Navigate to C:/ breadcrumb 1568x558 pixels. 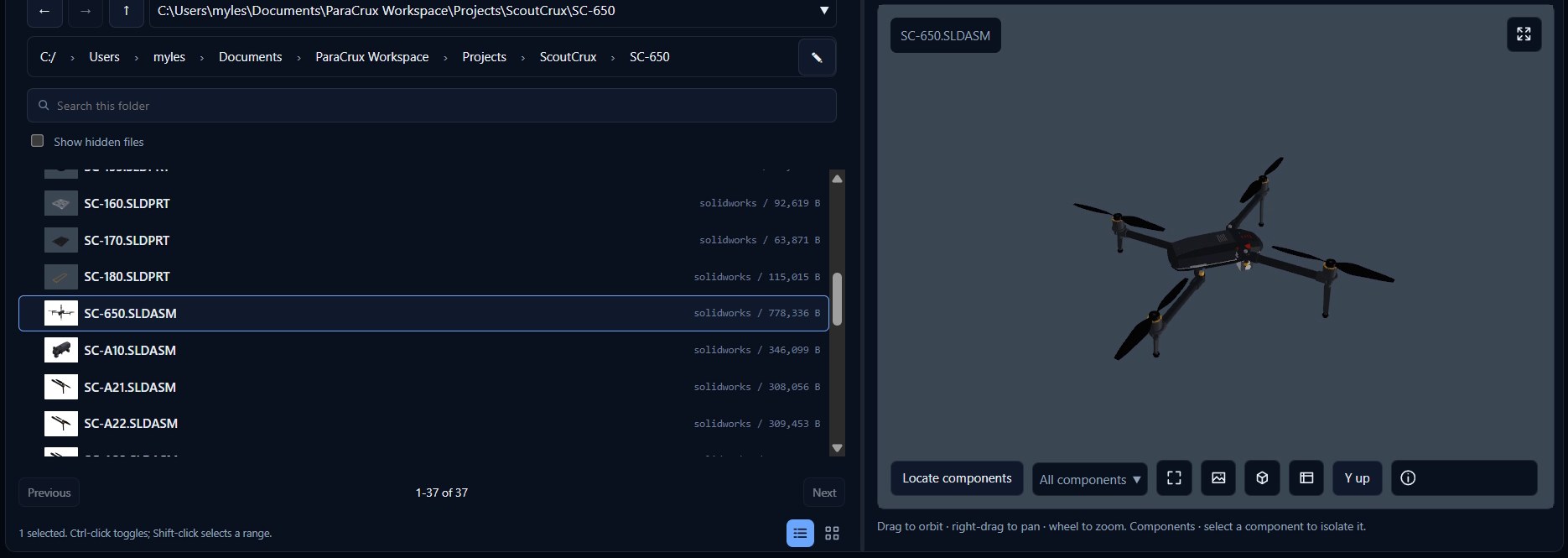point(48,57)
